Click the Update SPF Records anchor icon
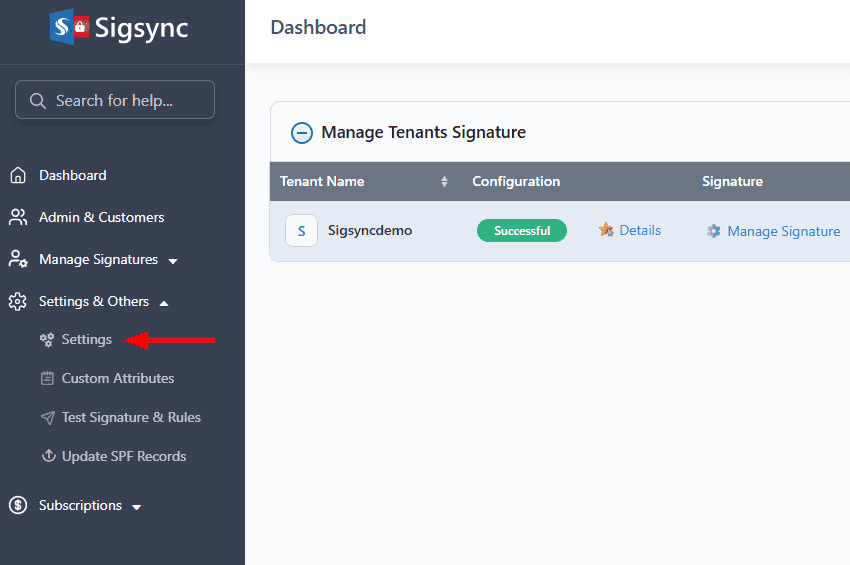Screen dimensions: 850x565 (47, 457)
